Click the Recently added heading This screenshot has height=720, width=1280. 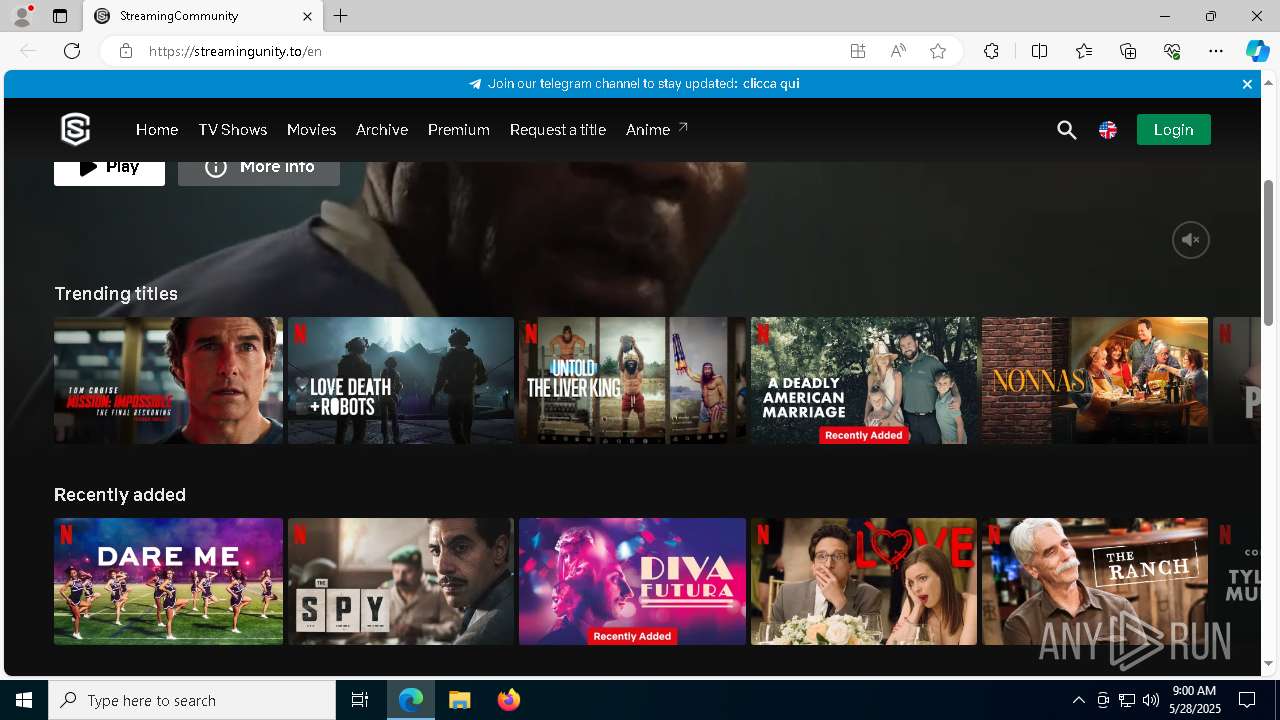click(x=120, y=494)
